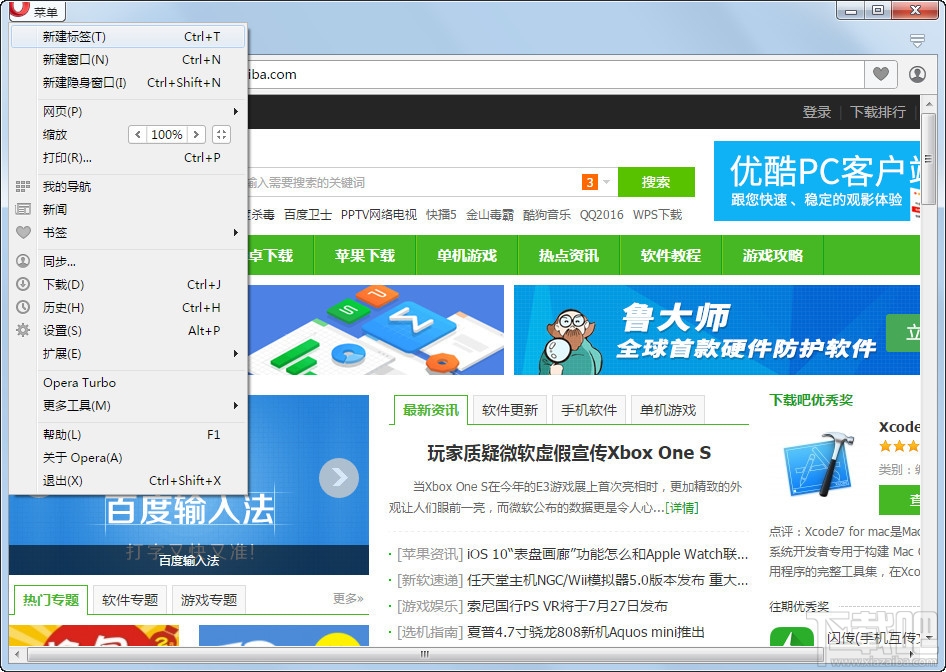The height and width of the screenshot is (672, 946).
Task: Toggle the bookmark heart in address bar
Action: (881, 74)
